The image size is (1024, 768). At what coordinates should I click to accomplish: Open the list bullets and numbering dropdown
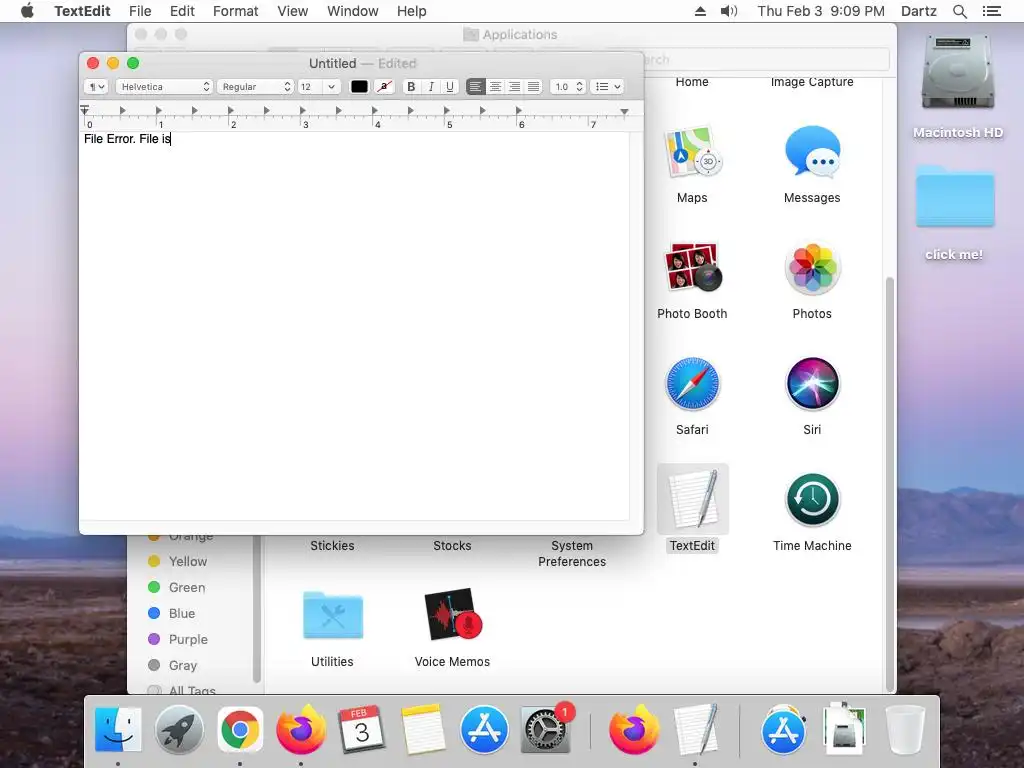click(x=607, y=87)
